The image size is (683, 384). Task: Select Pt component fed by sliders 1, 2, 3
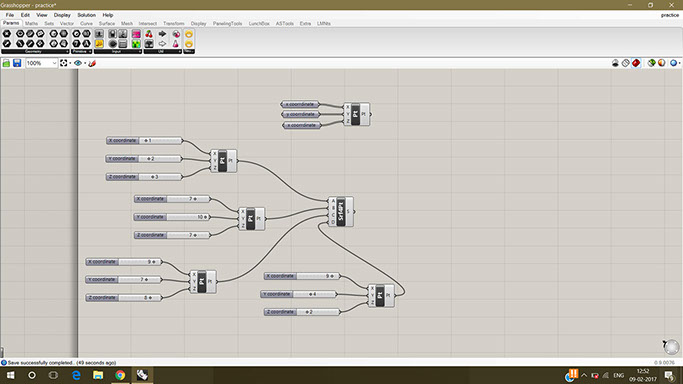223,161
